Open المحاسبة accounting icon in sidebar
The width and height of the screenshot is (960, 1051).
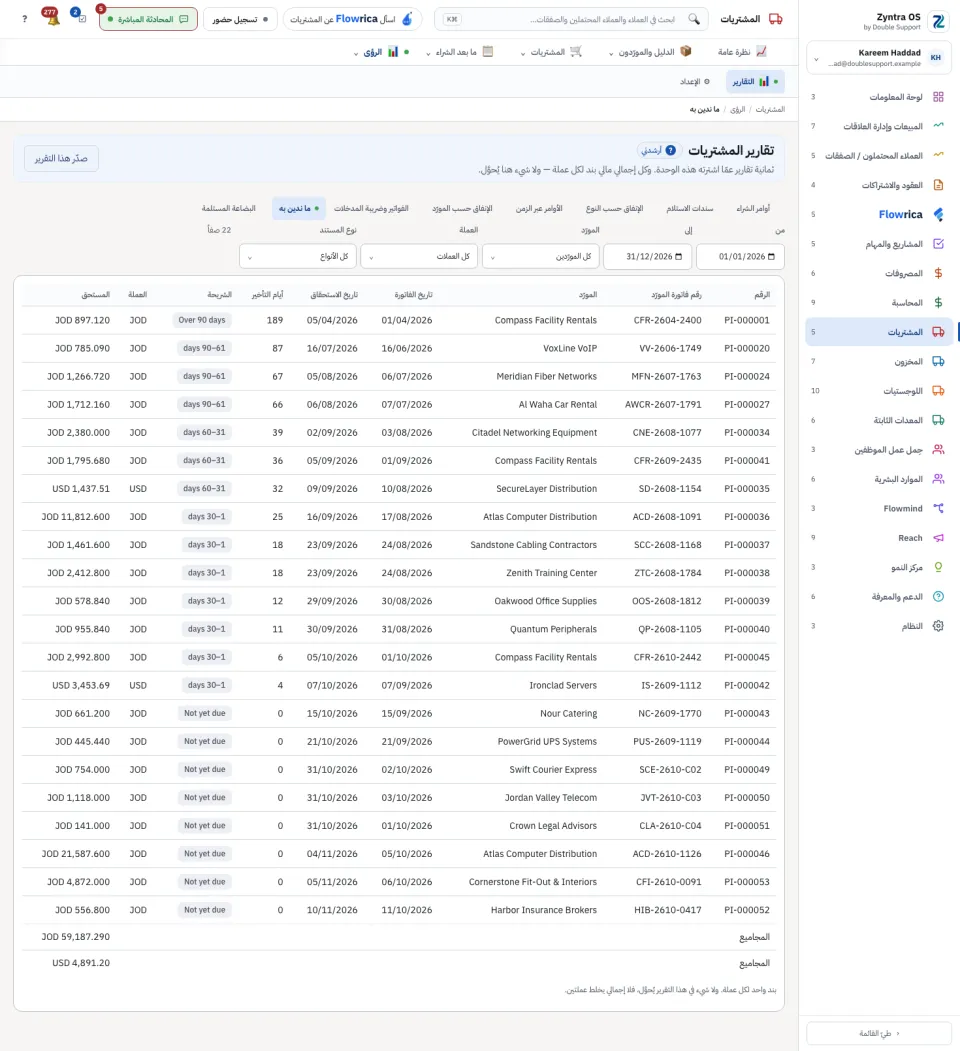click(938, 303)
